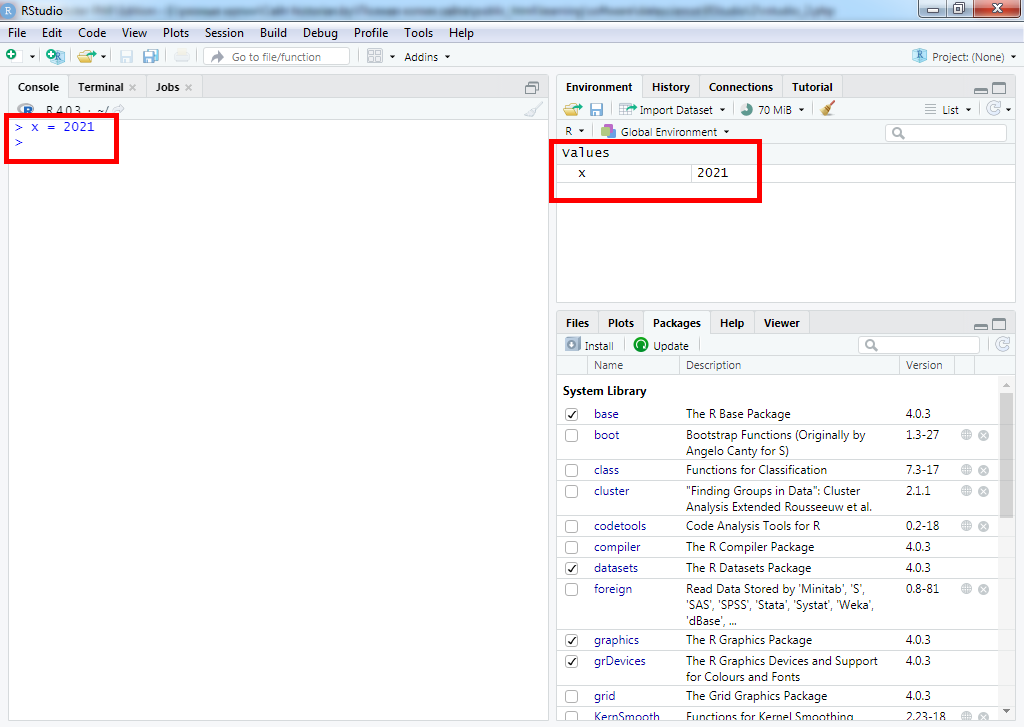The width and height of the screenshot is (1024, 727).
Task: Open the Addins dropdown
Action: [427, 57]
